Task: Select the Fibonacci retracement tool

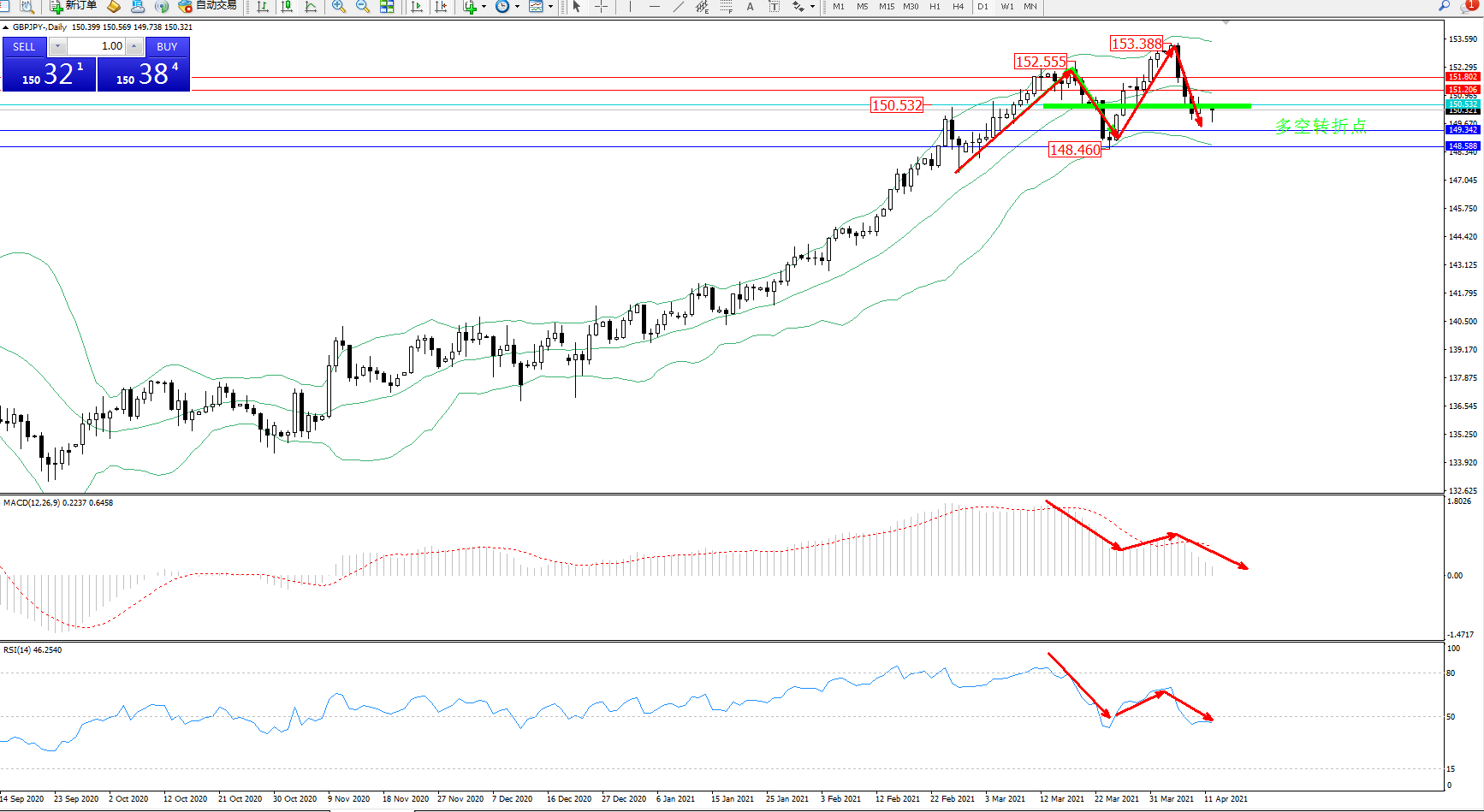Action: [x=727, y=7]
